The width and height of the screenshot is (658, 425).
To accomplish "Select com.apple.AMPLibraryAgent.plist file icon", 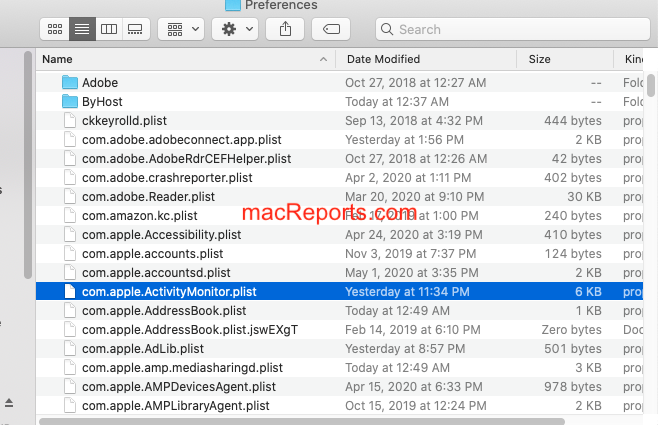I will coord(70,406).
